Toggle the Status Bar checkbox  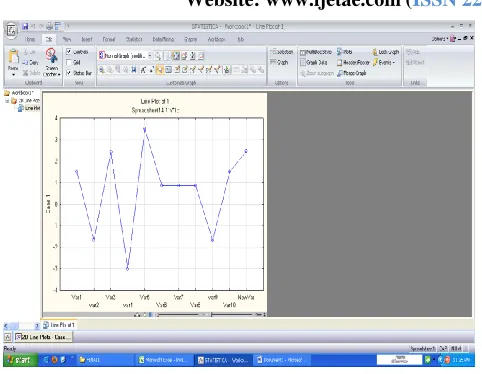point(69,73)
